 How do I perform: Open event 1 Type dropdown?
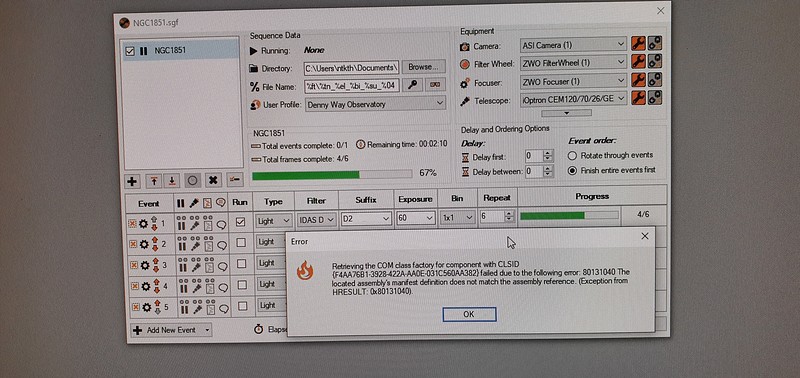coord(274,220)
